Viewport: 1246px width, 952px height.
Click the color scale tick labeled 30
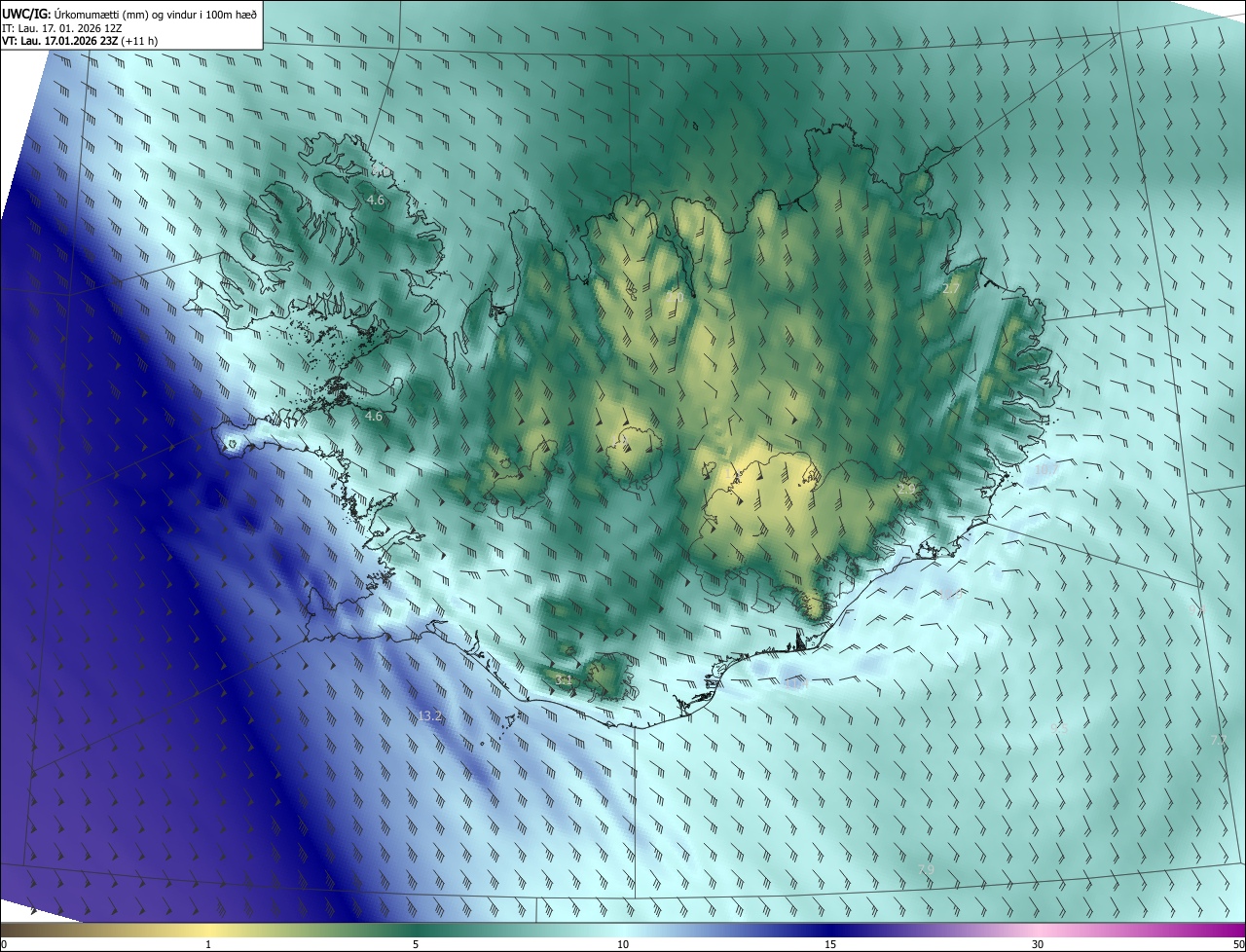pos(1038,945)
